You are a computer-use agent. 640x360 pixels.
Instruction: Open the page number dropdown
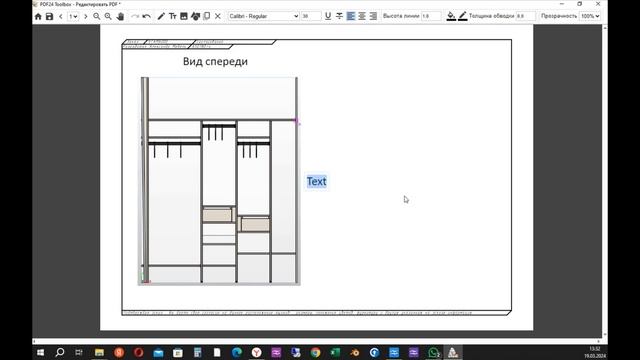coord(73,16)
